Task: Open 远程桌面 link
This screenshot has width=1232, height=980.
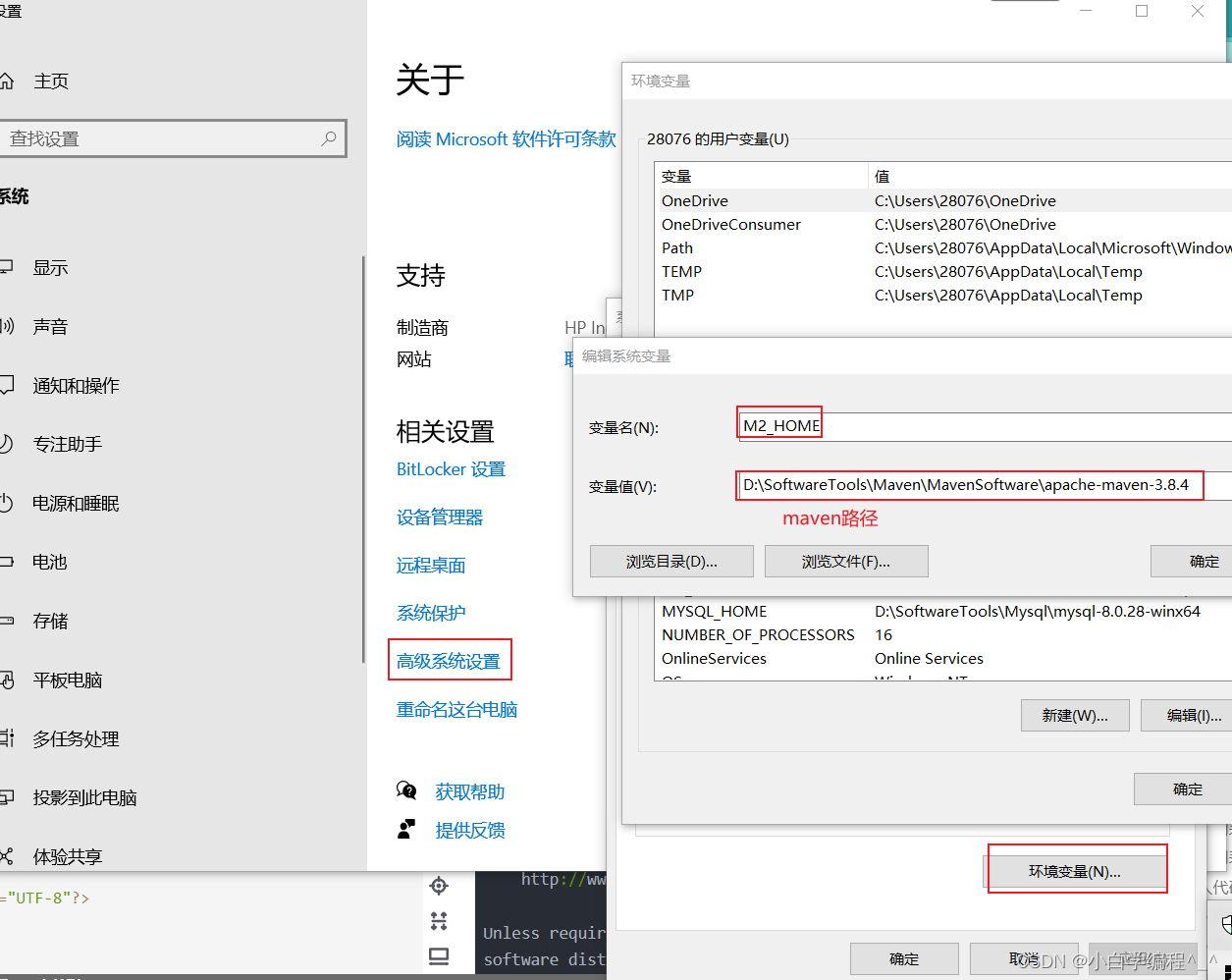Action: click(x=431, y=566)
